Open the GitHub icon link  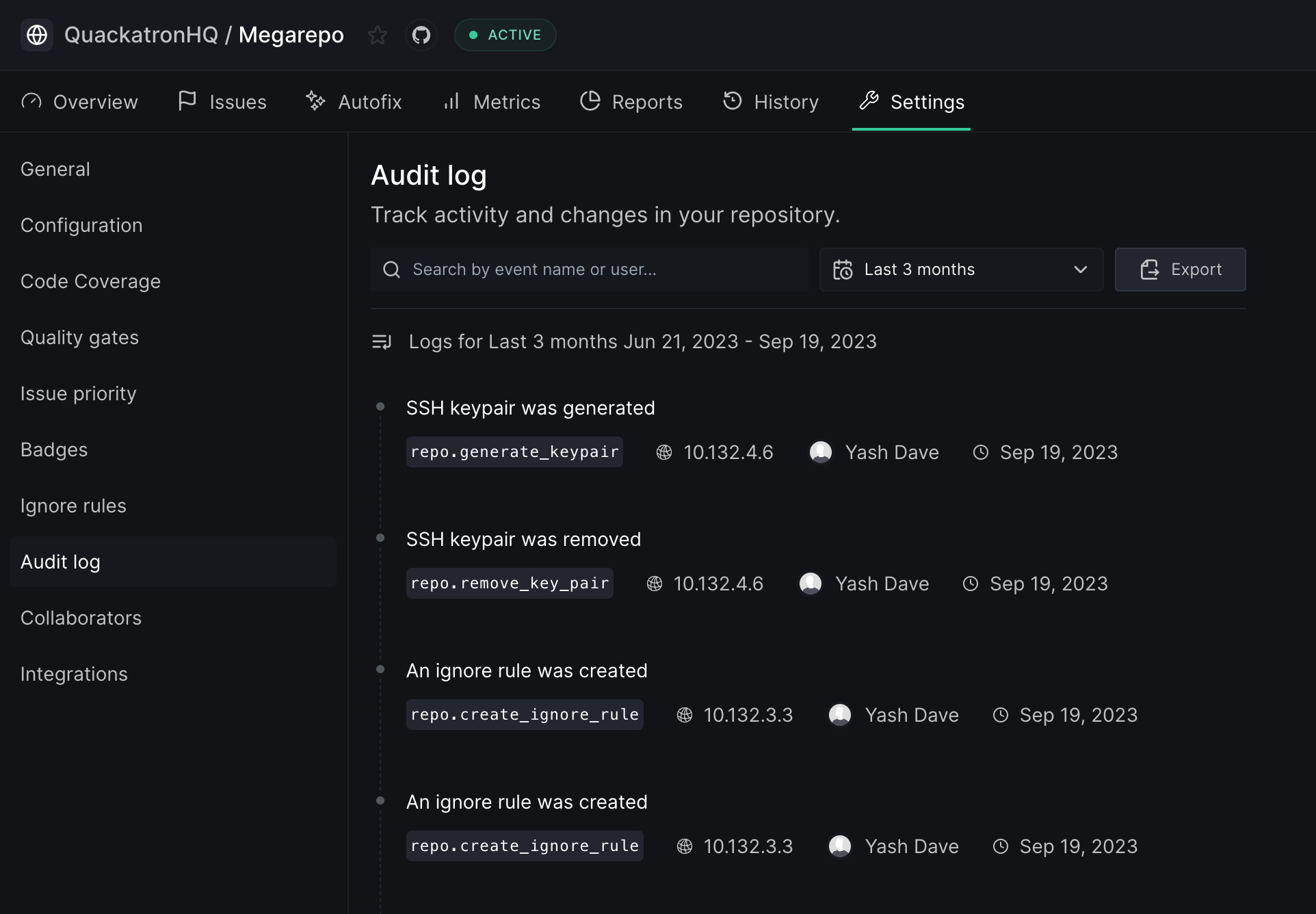coord(421,35)
